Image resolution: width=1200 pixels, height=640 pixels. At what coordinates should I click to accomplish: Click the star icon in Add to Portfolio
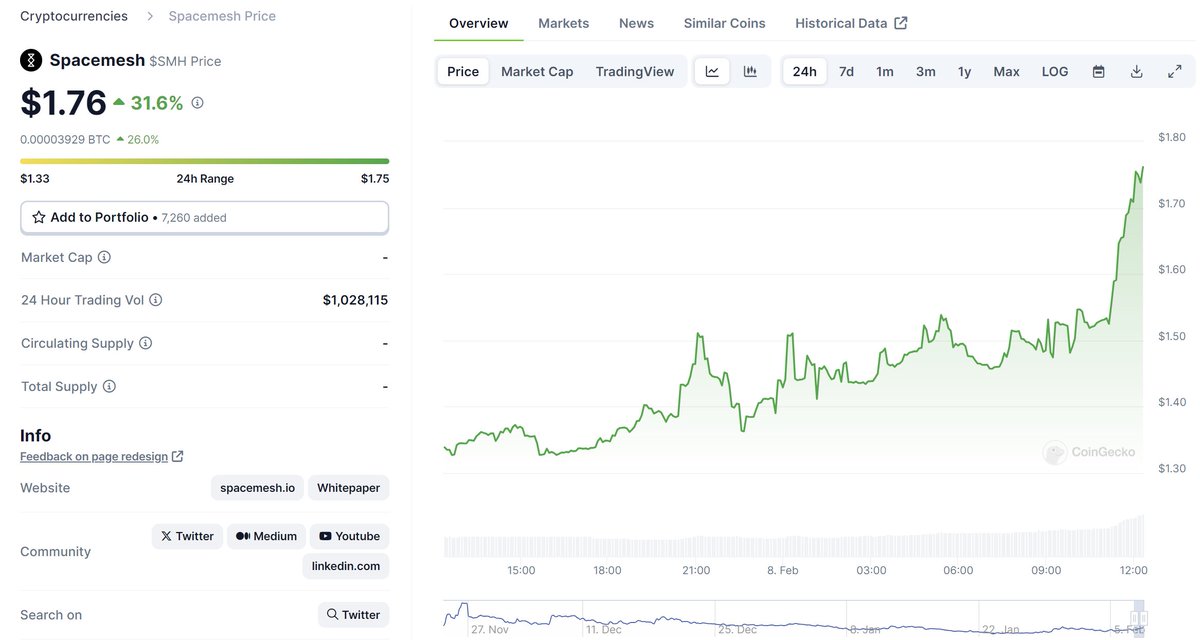tap(39, 217)
